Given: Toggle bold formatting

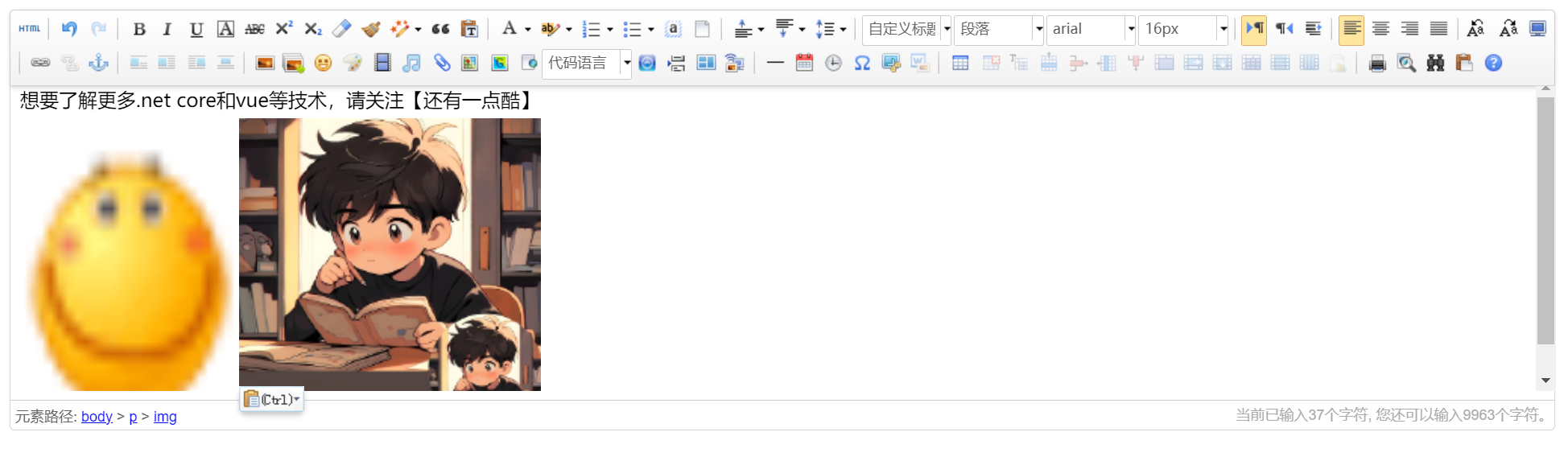Looking at the screenshot, I should 139,29.
